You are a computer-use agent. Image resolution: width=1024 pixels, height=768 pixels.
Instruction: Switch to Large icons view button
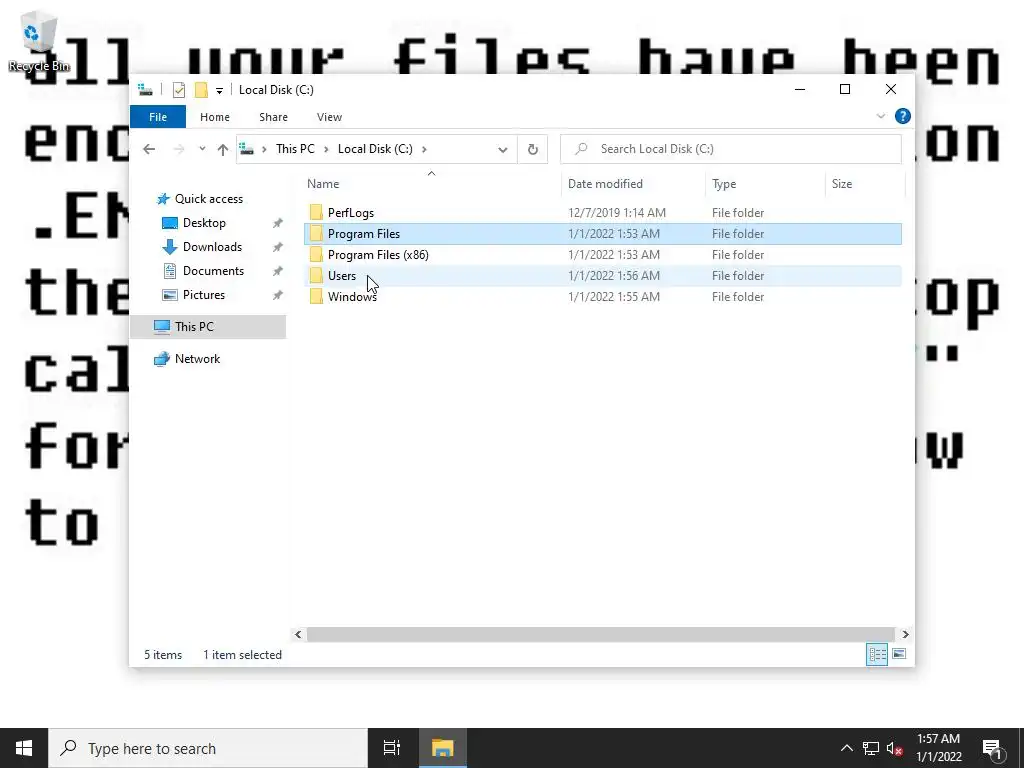pos(899,654)
